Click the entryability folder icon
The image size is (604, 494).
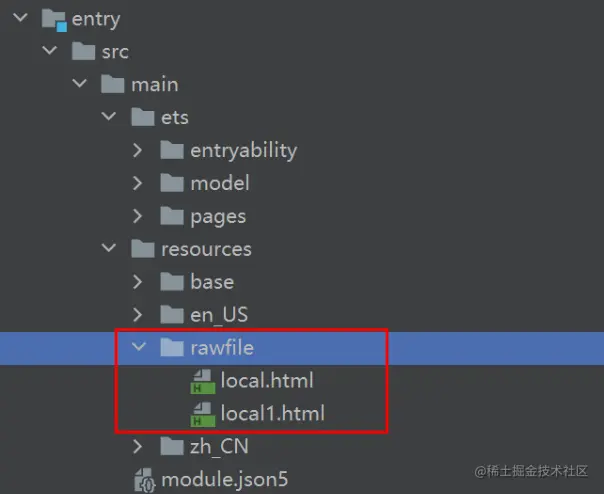coord(172,150)
